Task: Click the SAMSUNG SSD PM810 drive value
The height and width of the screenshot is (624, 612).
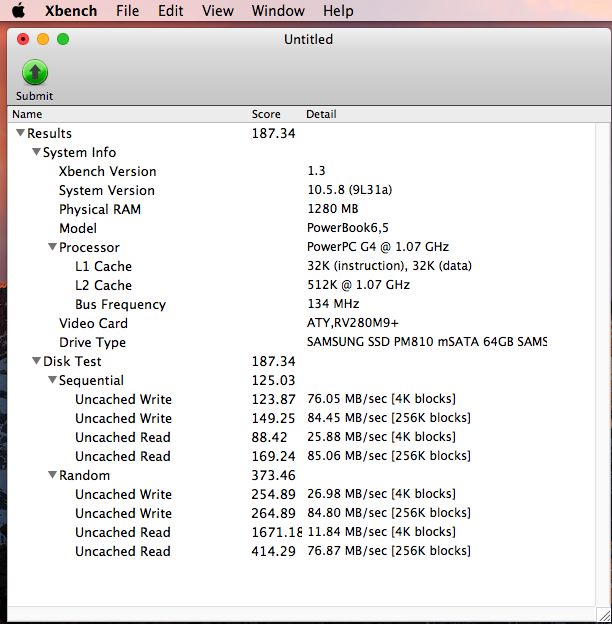Action: (427, 342)
